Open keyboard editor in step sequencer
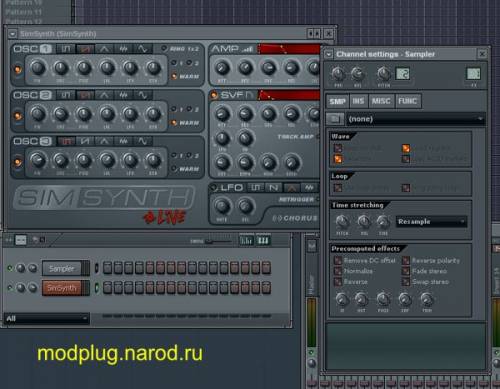This screenshot has height=389, width=500. (263, 240)
